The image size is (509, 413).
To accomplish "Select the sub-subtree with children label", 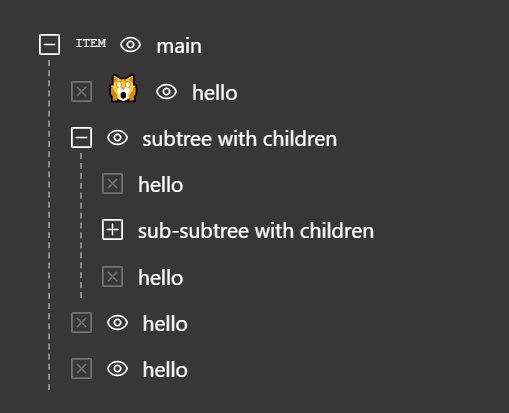I will pyautogui.click(x=256, y=231).
